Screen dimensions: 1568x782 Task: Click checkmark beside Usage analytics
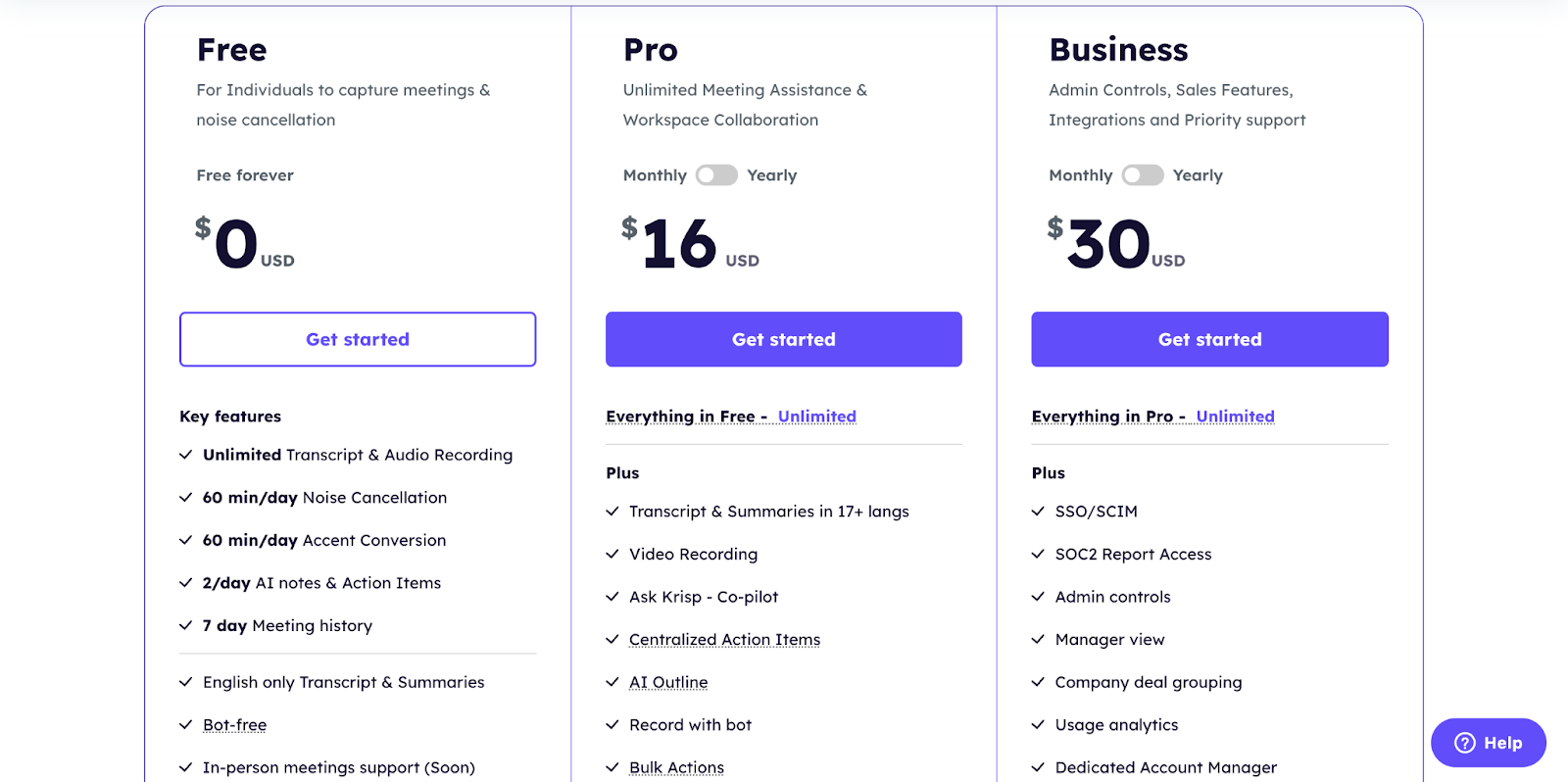click(1038, 725)
